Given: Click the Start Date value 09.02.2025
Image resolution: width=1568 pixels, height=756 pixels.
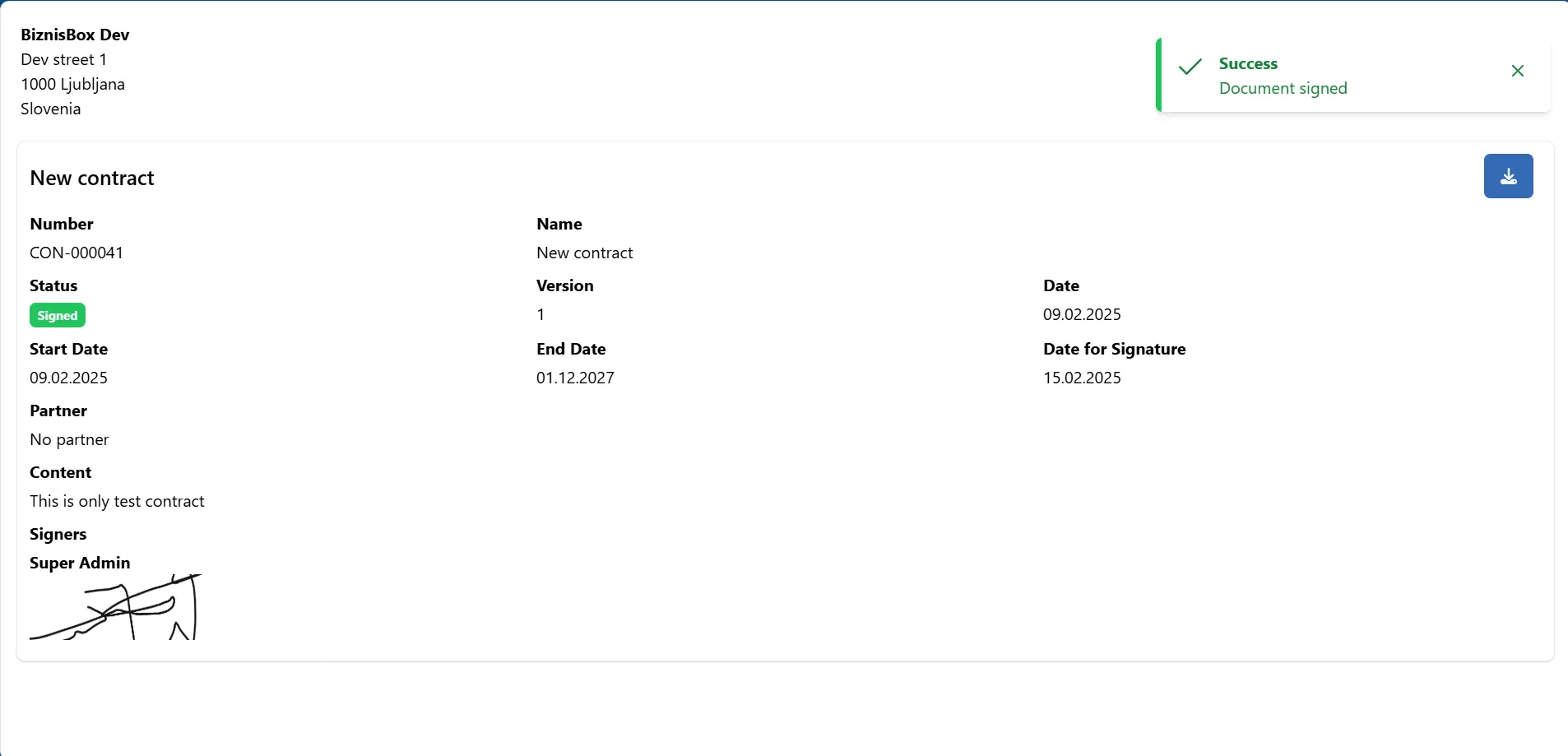Looking at the screenshot, I should coord(68,378).
